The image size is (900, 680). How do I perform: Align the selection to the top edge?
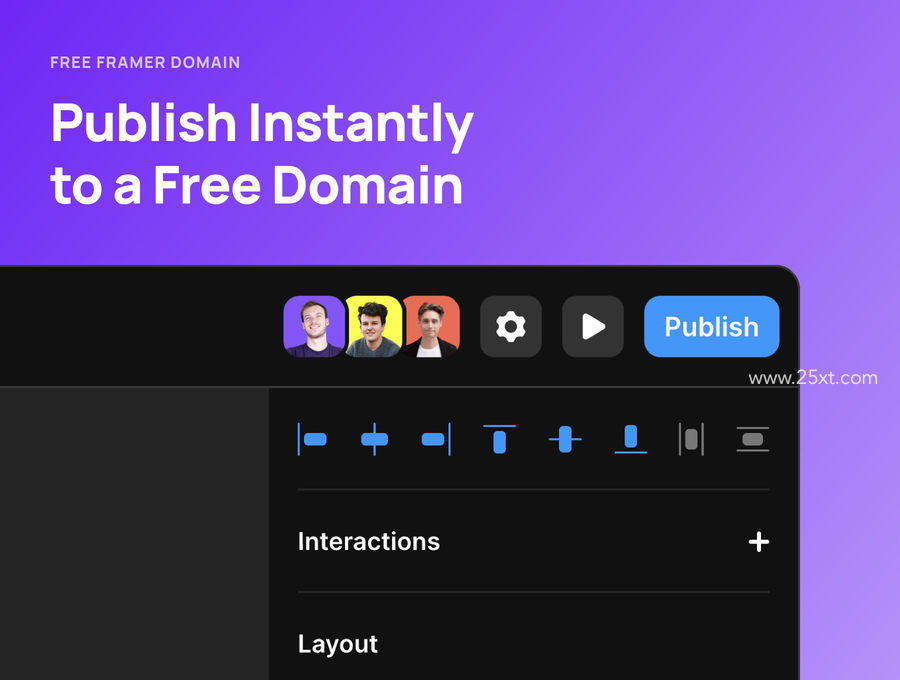click(x=499, y=440)
